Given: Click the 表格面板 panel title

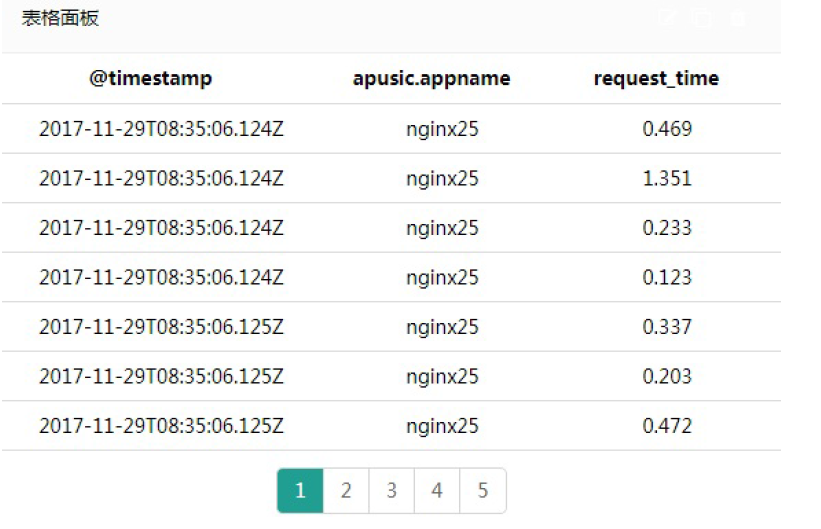Looking at the screenshot, I should pos(60,18).
